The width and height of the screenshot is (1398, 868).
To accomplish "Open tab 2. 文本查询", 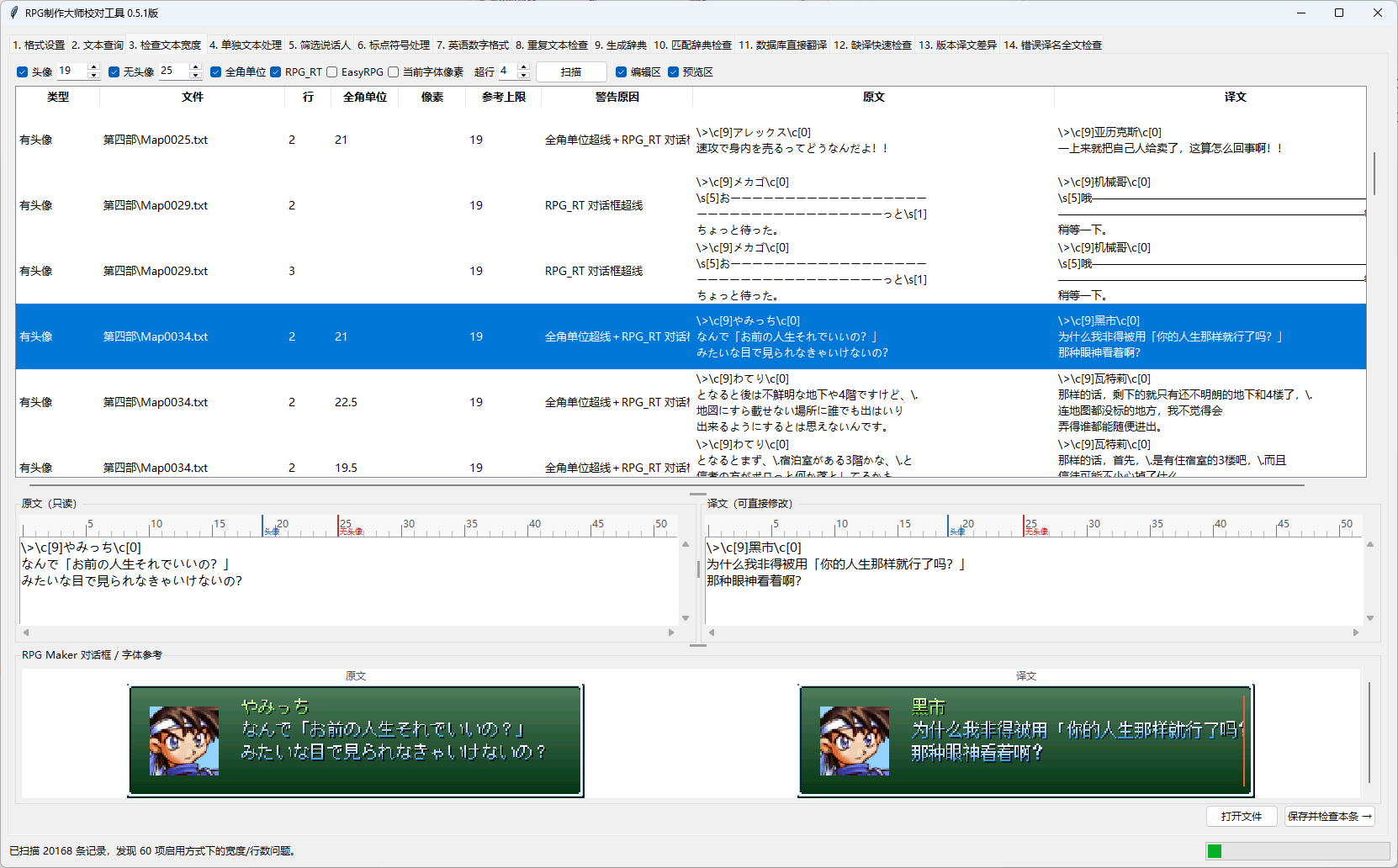I will pos(98,45).
